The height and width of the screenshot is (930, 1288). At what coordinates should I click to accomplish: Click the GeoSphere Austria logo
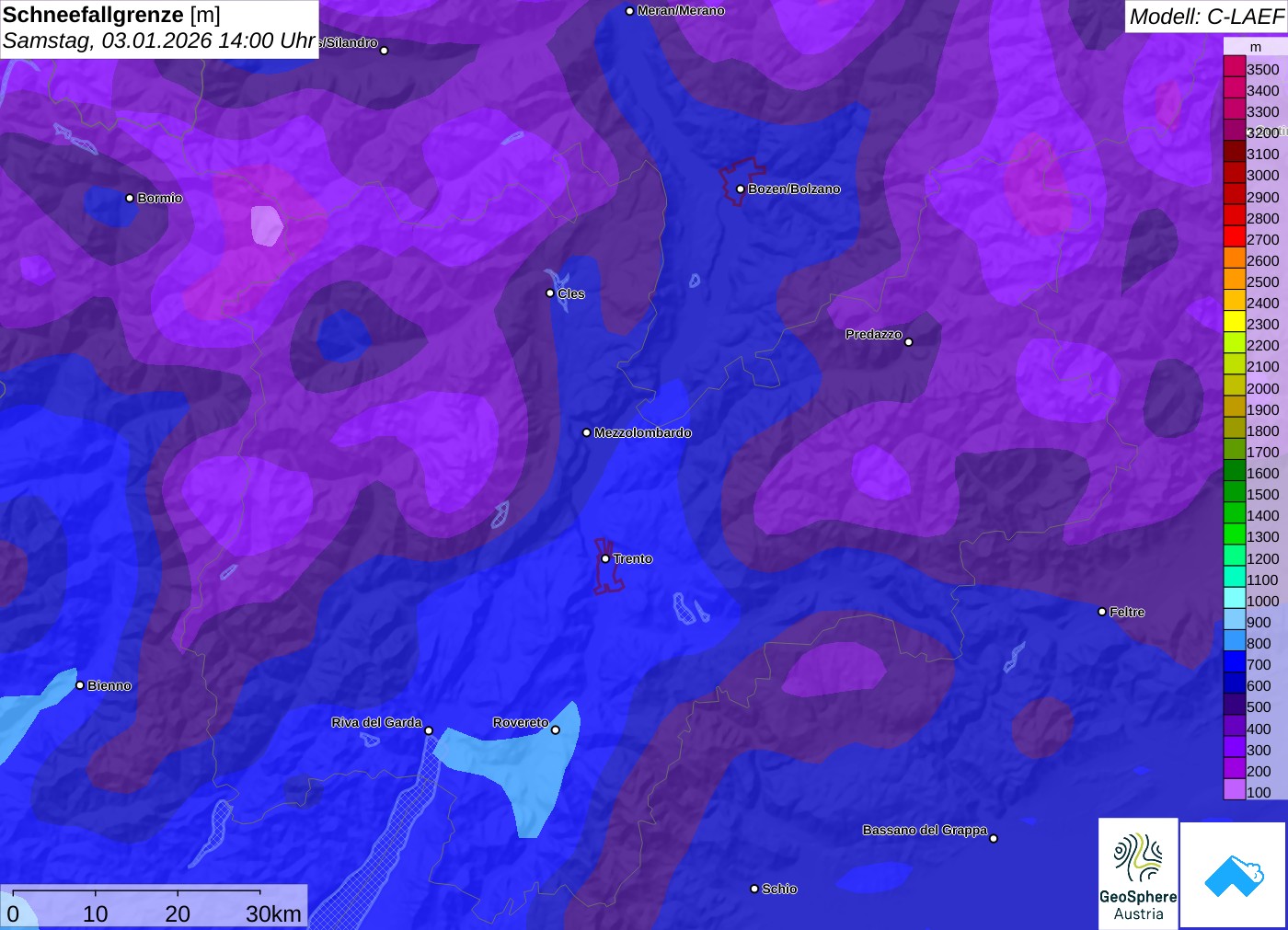click(1138, 874)
